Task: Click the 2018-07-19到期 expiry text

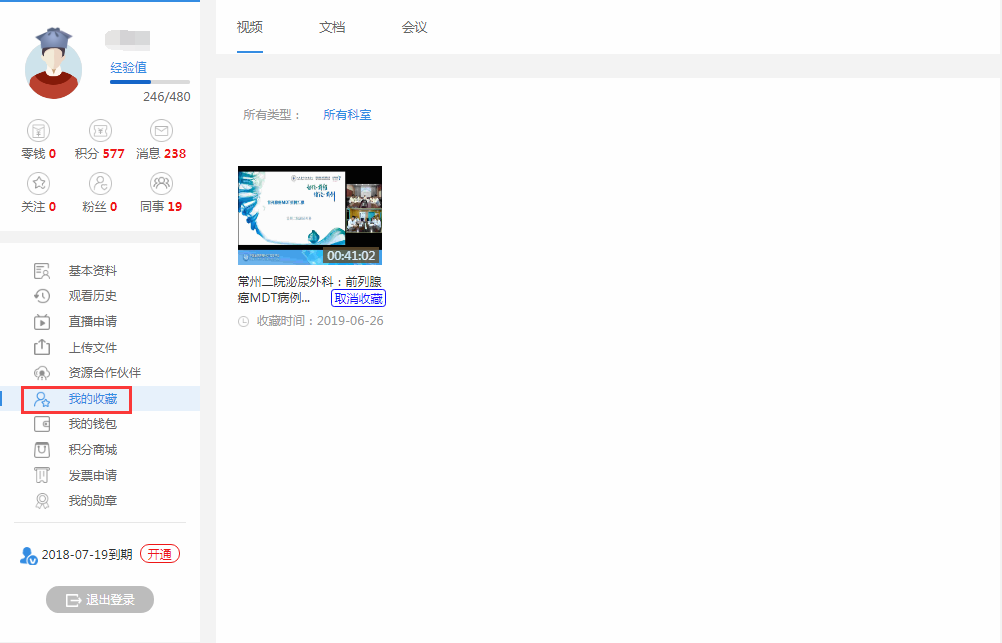Action: pos(87,555)
